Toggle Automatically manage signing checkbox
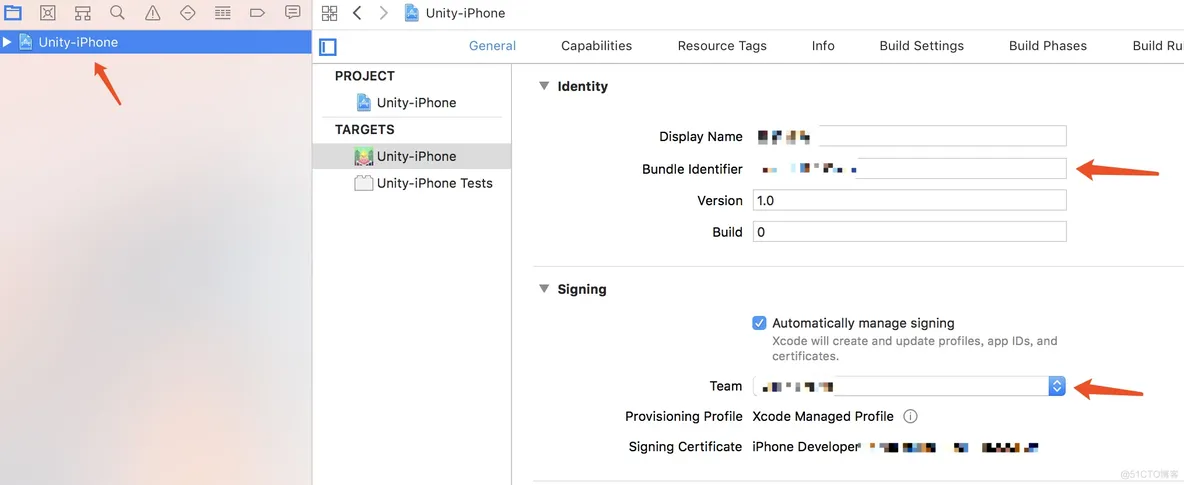1184x485 pixels. click(760, 323)
